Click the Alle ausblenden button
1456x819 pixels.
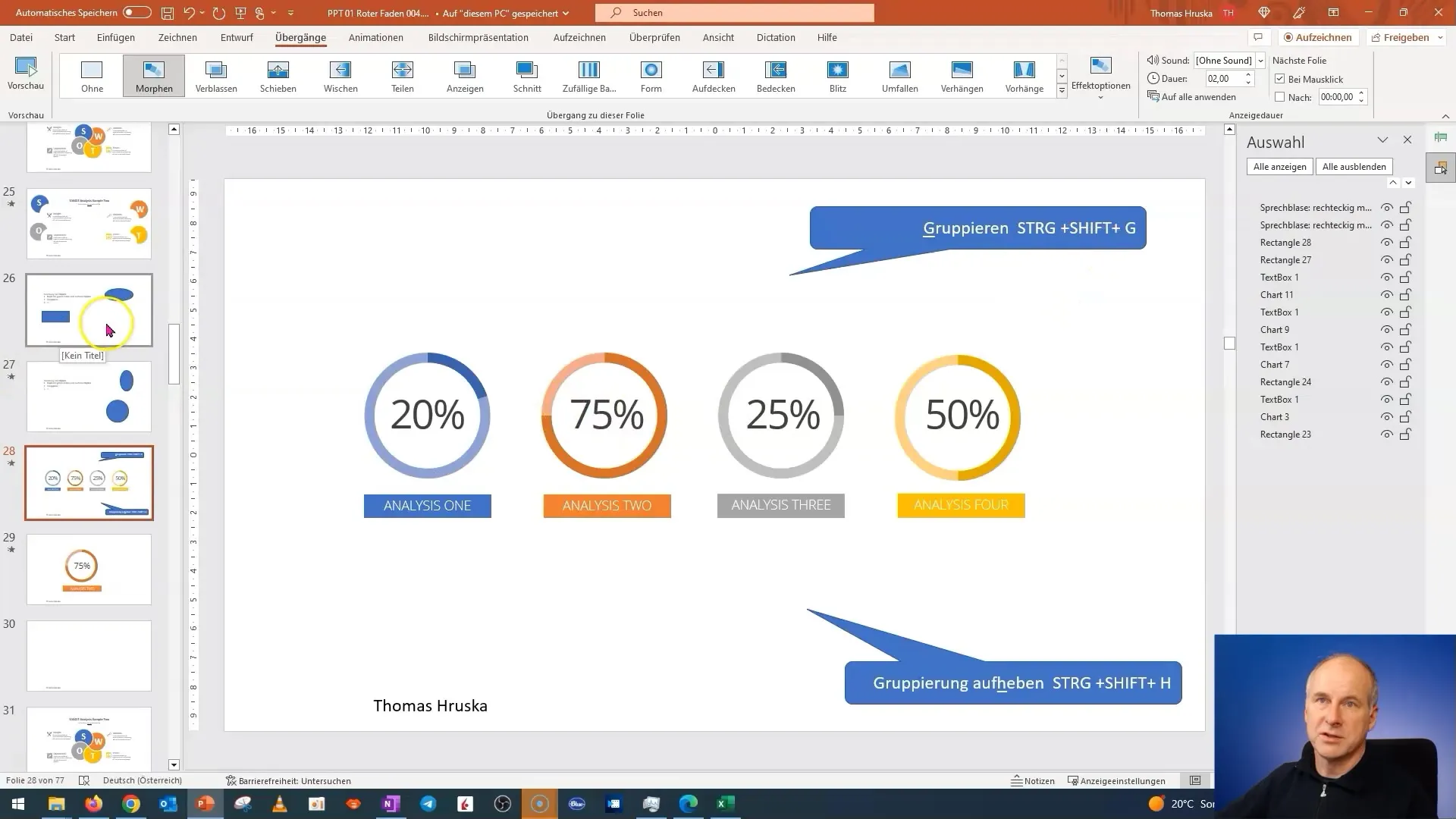point(1355,166)
